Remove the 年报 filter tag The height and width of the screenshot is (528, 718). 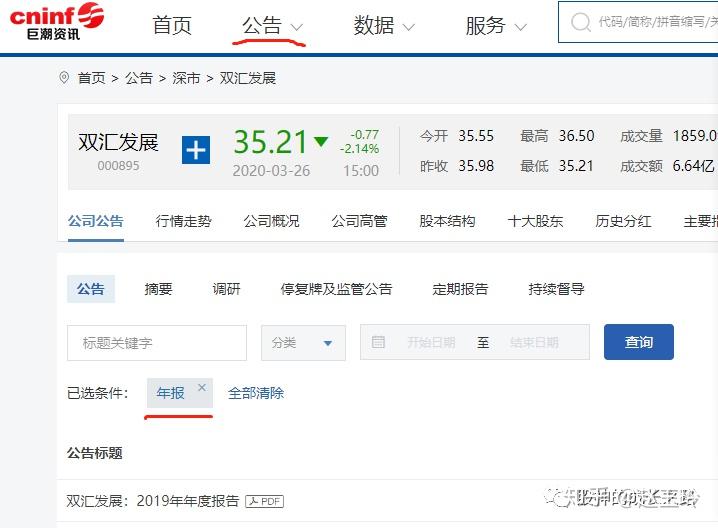(201, 387)
